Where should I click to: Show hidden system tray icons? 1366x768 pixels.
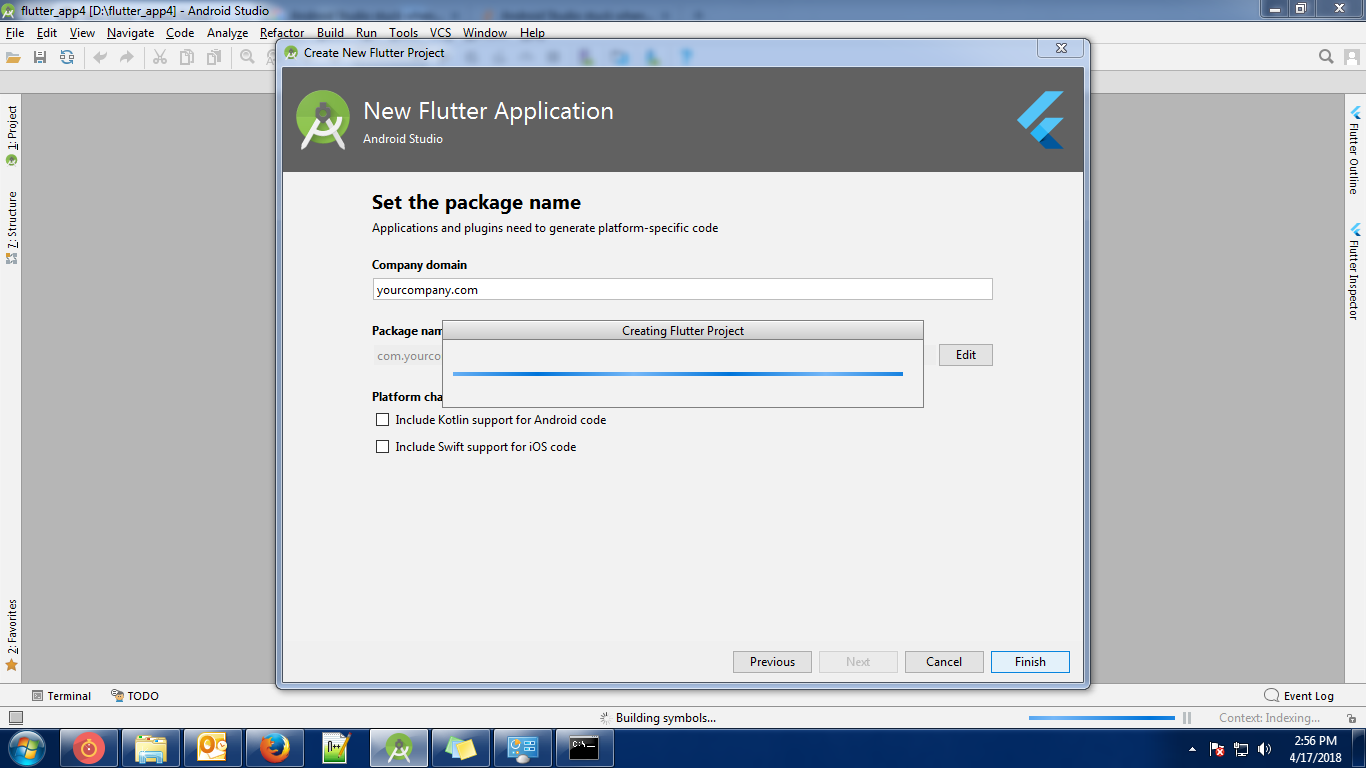click(x=1192, y=749)
